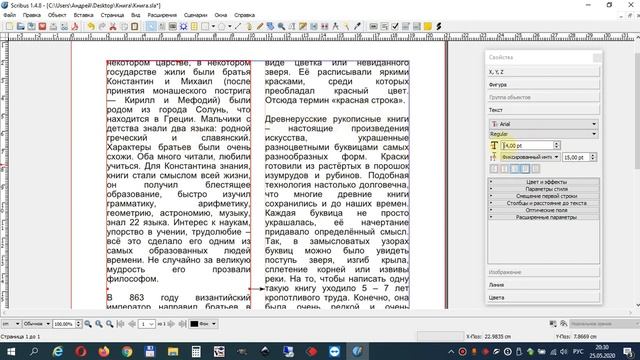Screen dimensions: 640x360
Task: Open the image preview quality dropdown
Action: 37,324
